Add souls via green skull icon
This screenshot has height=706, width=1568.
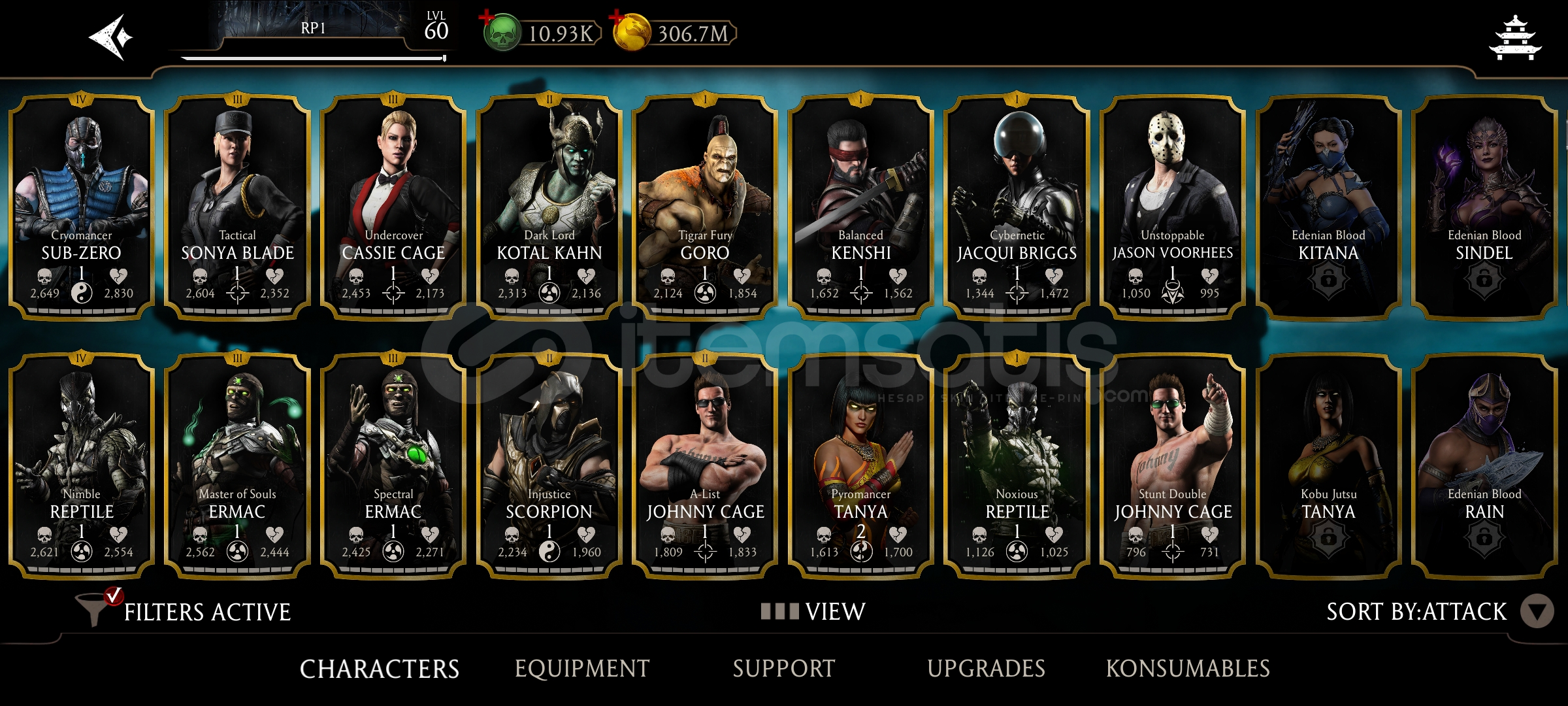tap(501, 32)
